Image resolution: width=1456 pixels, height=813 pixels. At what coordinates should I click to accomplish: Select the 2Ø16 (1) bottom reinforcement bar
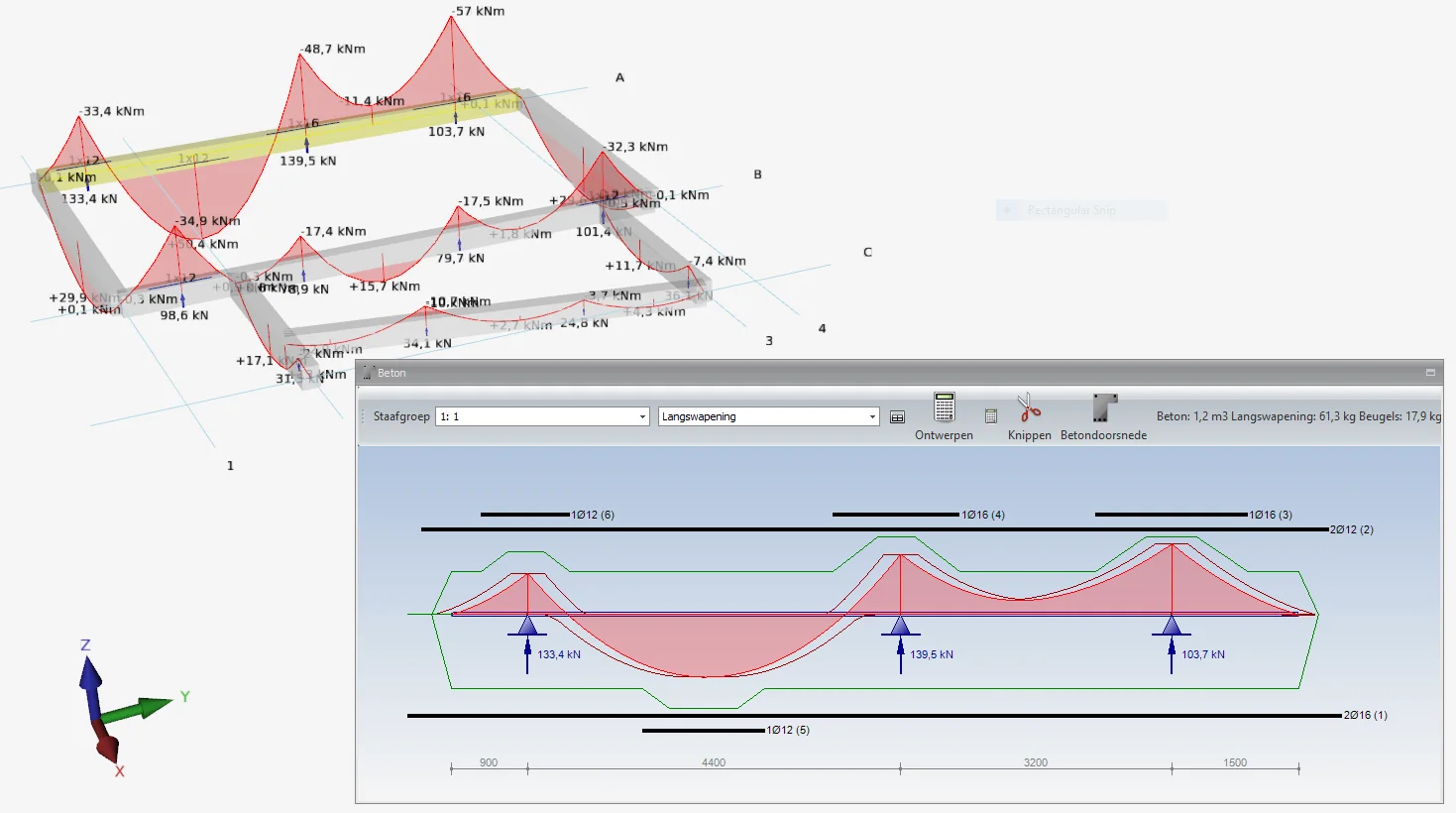click(x=874, y=716)
